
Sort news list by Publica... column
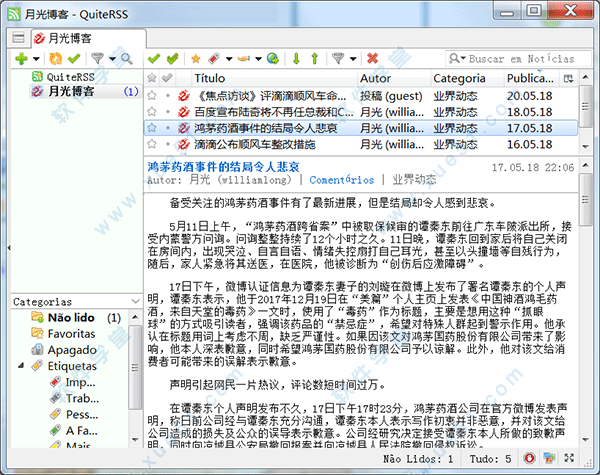530,78
